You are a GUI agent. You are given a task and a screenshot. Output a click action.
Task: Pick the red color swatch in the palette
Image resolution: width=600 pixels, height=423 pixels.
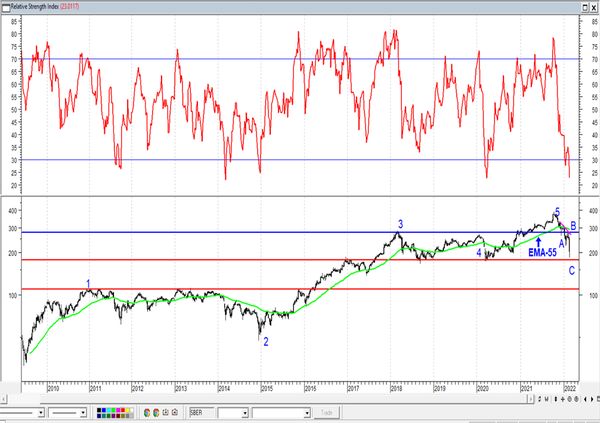122,410
